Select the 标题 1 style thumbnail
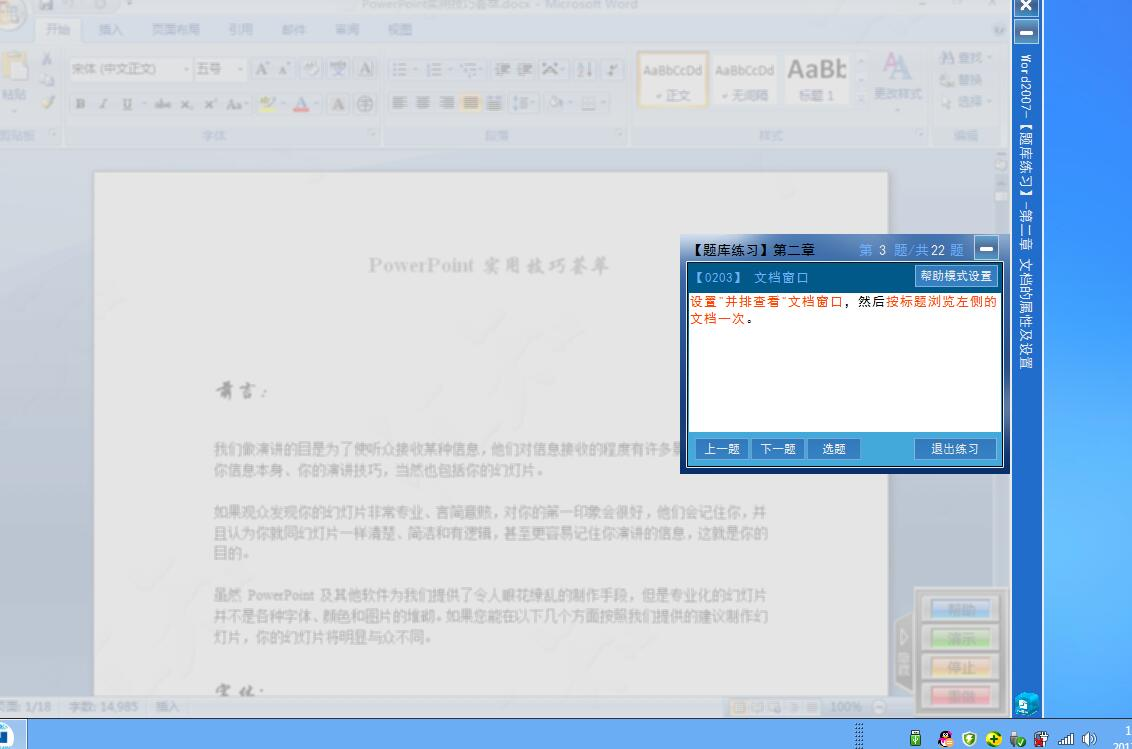This screenshot has height=749, width=1132. coord(817,80)
